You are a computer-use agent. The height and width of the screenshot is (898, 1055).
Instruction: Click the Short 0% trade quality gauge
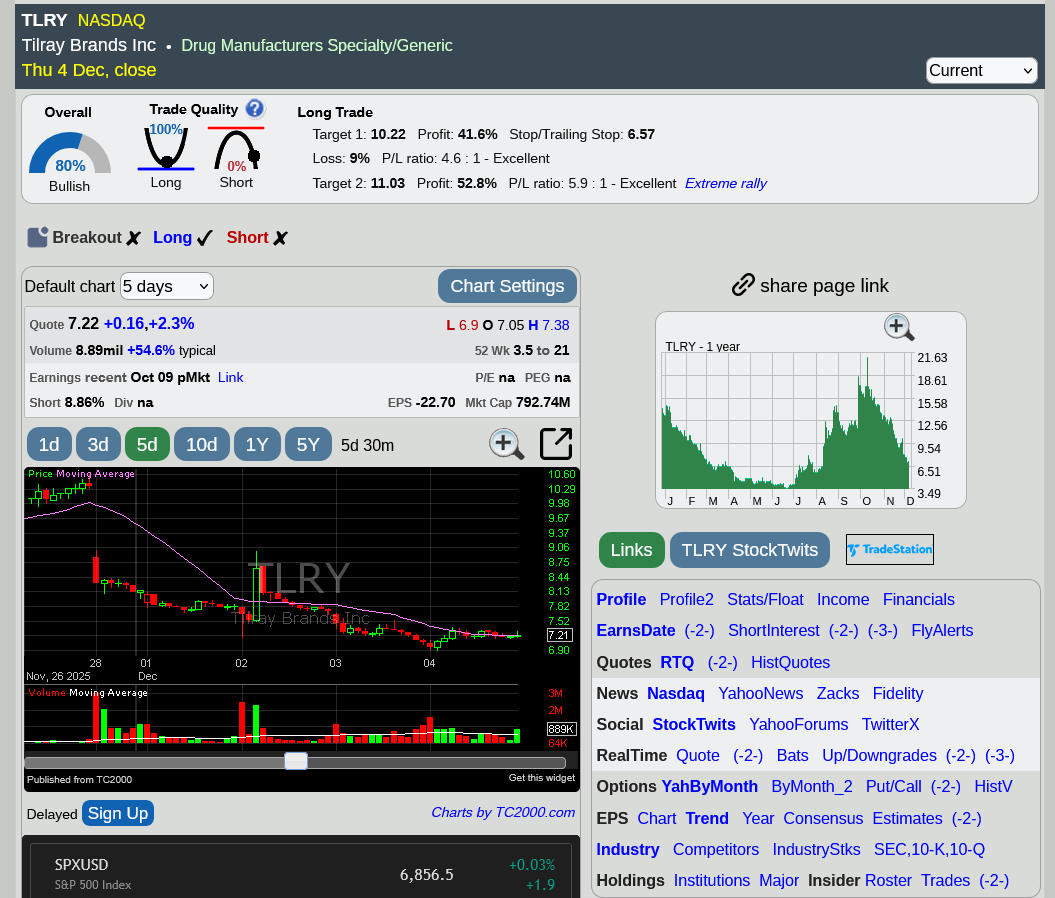click(236, 149)
